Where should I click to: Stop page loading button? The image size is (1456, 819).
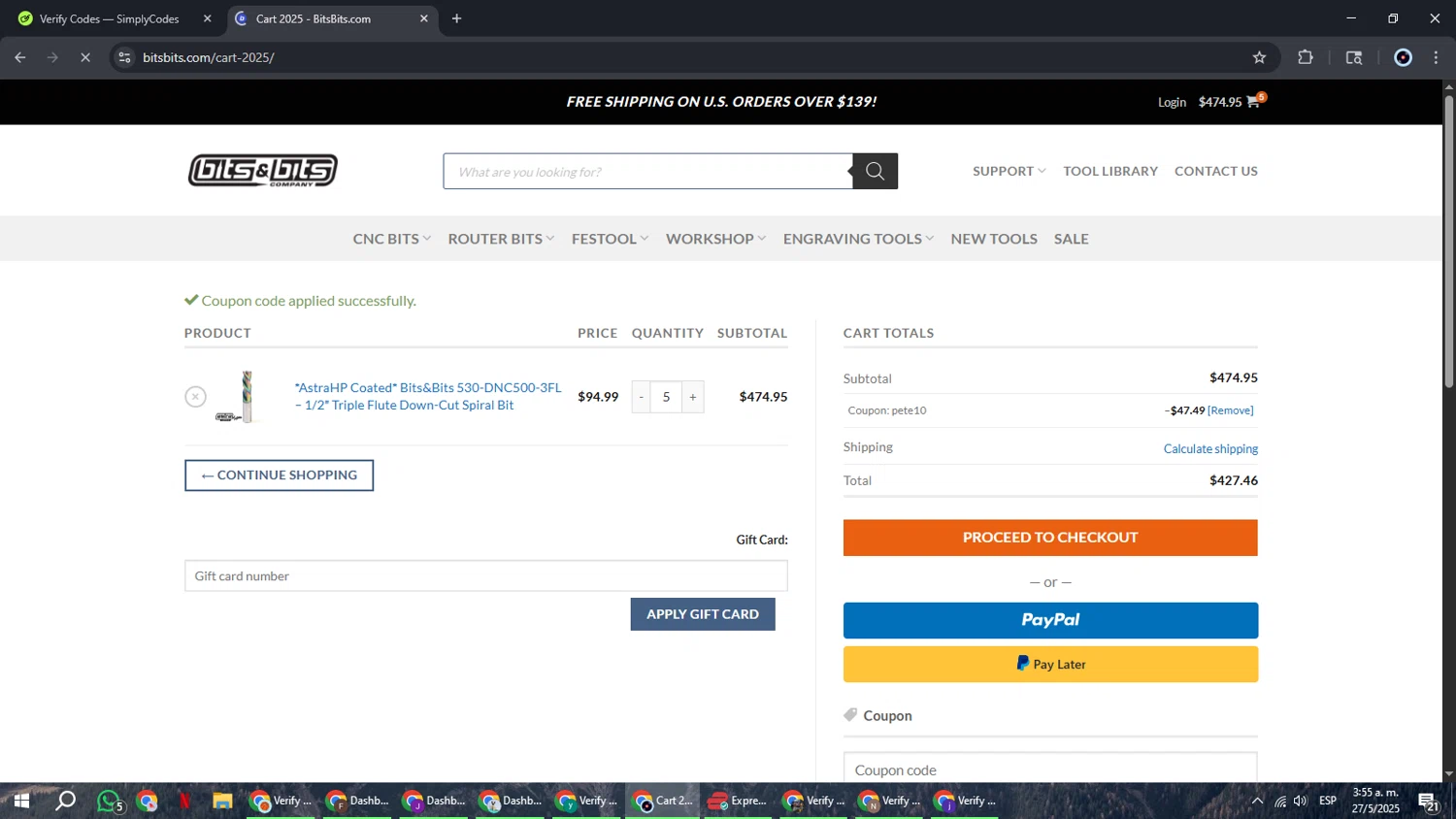point(85,57)
